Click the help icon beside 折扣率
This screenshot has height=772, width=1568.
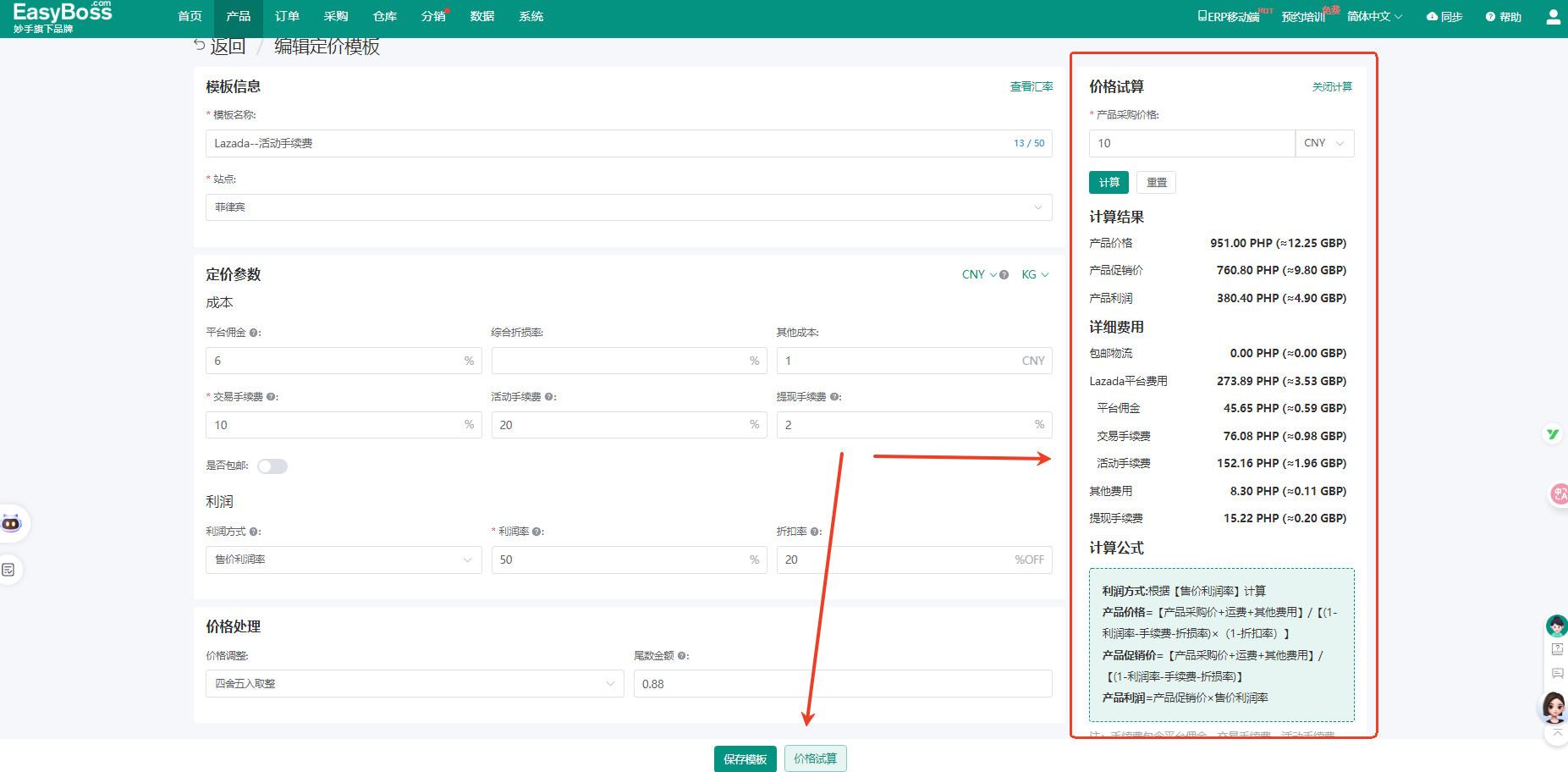pos(815,532)
